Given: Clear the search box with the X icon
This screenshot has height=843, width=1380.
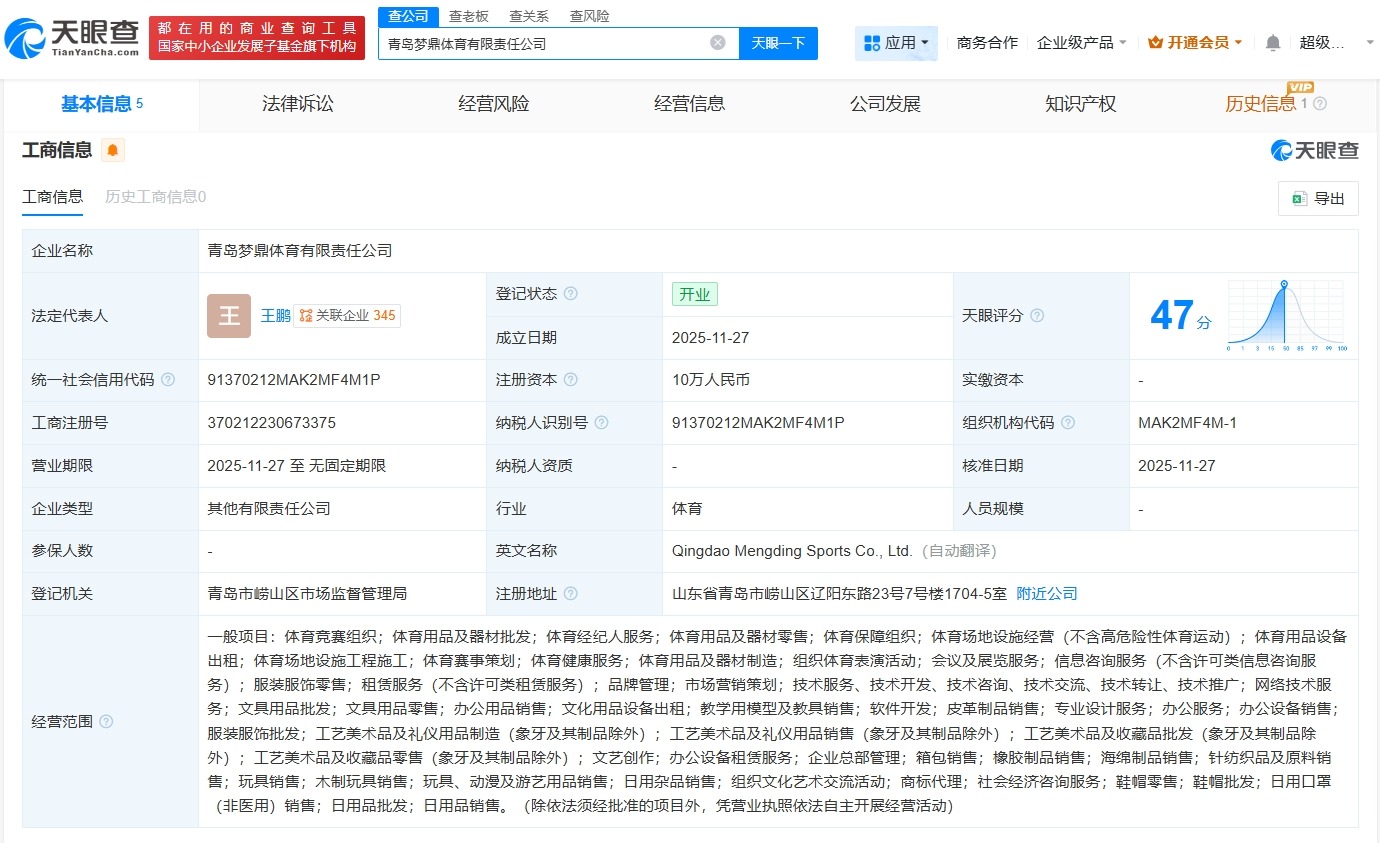Looking at the screenshot, I should [x=716, y=42].
